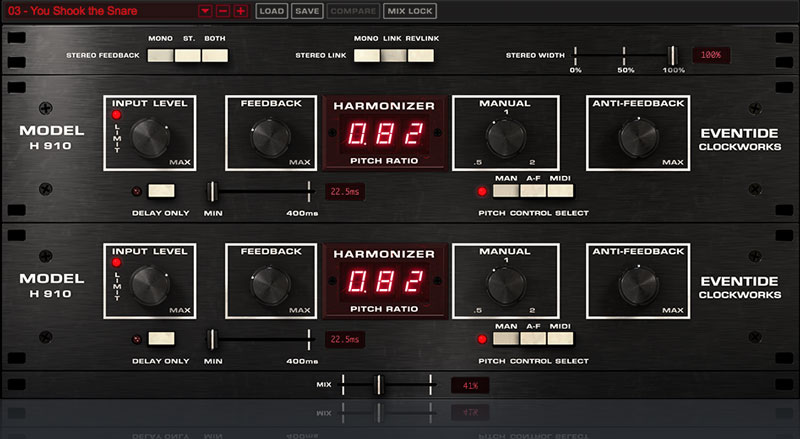The height and width of the screenshot is (439, 800).
Task: Click the minus button for previous preset
Action: [223, 11]
